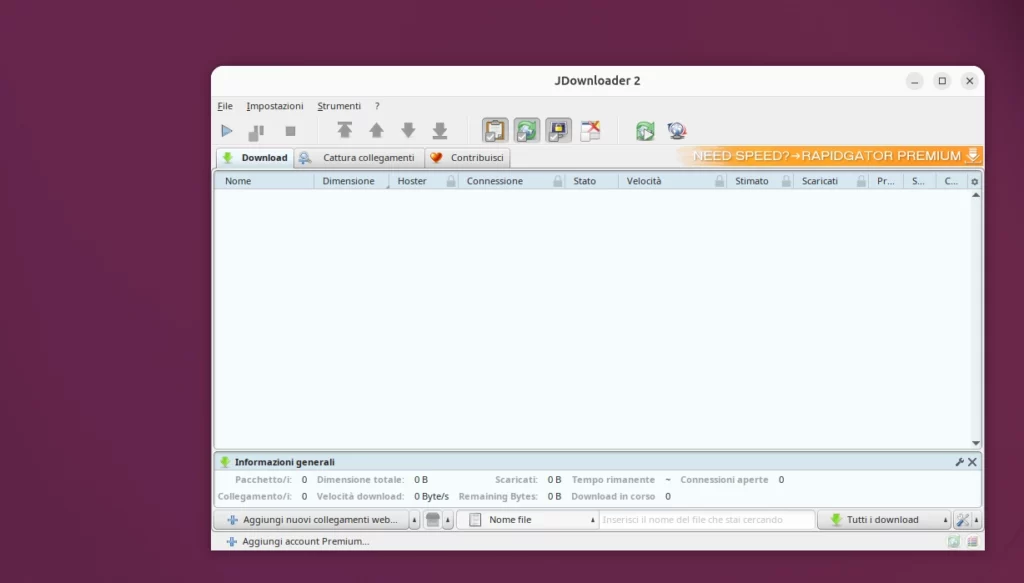This screenshot has width=1024, height=583.
Task: Move selection up one position
Action: pos(376,131)
